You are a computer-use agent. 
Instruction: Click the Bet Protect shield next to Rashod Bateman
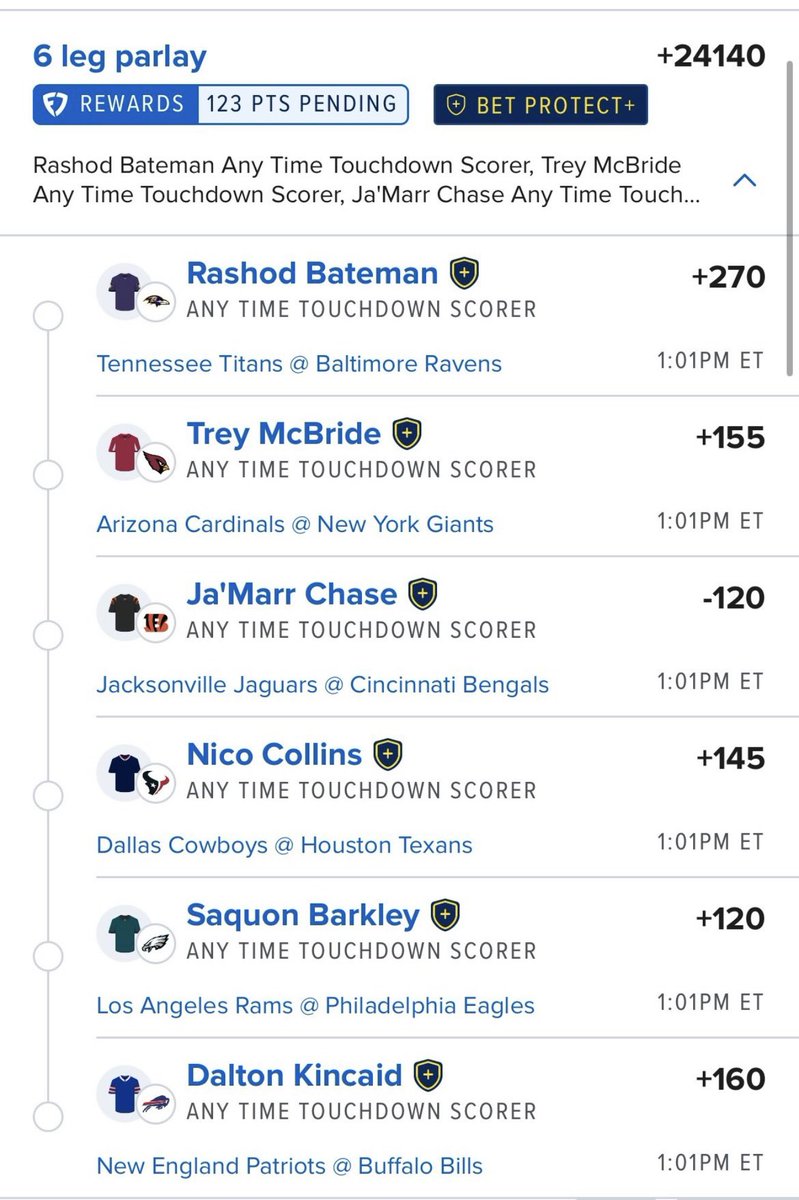point(464,272)
